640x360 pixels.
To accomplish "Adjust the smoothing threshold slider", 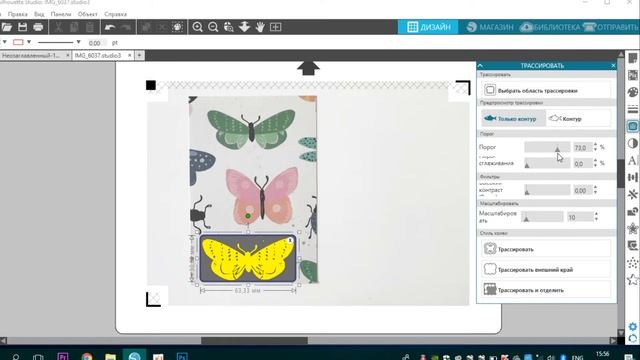I will pos(547,163).
